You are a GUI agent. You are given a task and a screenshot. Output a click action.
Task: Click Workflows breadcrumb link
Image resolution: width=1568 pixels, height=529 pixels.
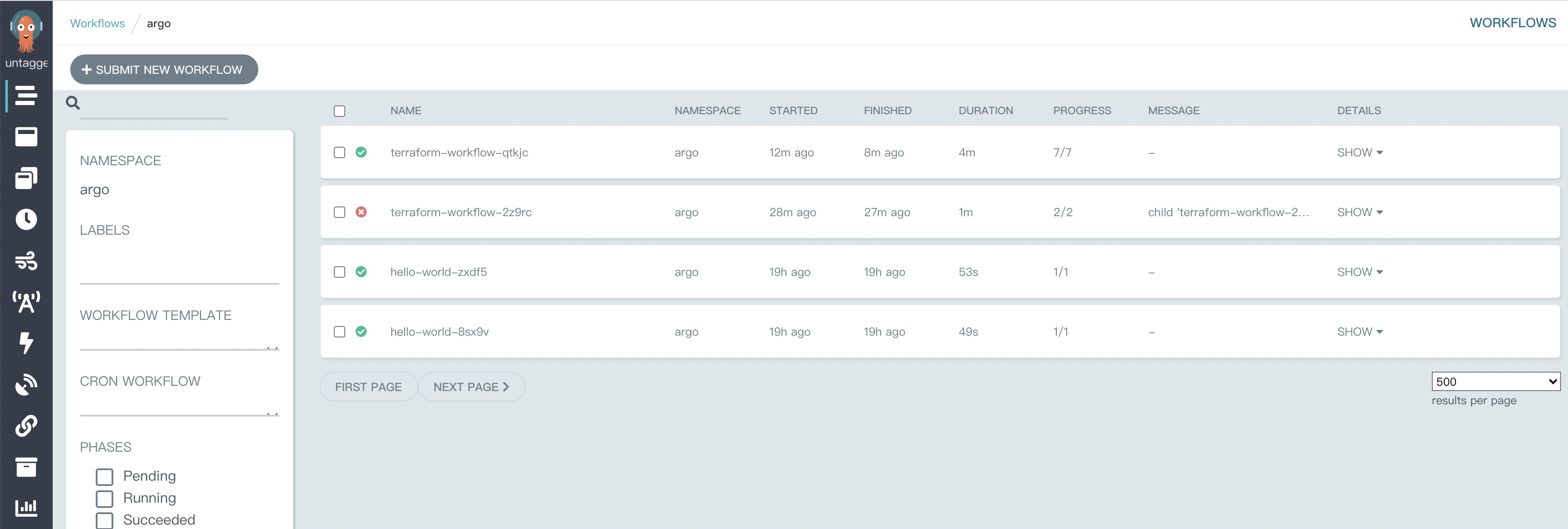click(x=98, y=23)
